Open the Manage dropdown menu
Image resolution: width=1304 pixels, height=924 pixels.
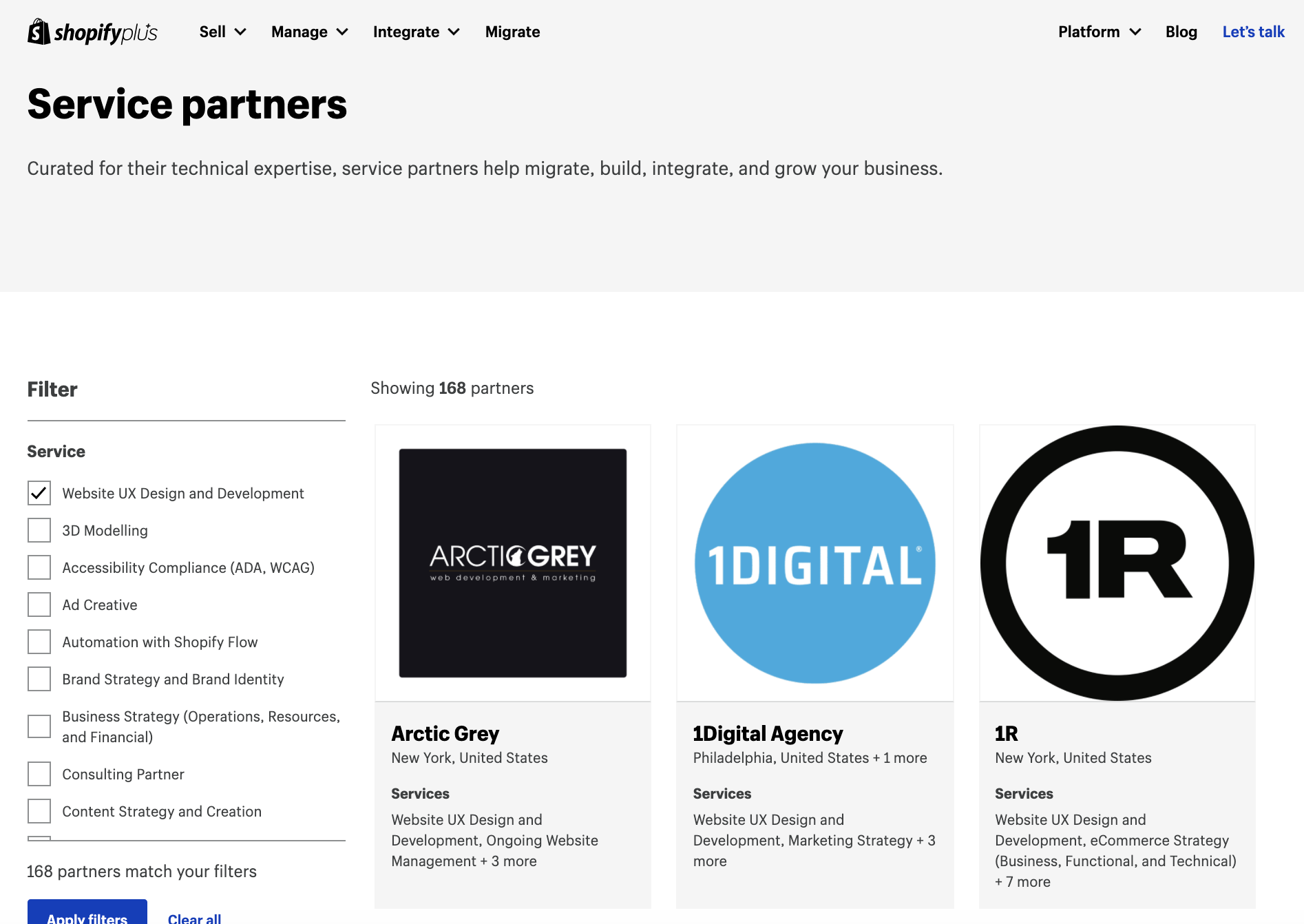[x=309, y=32]
